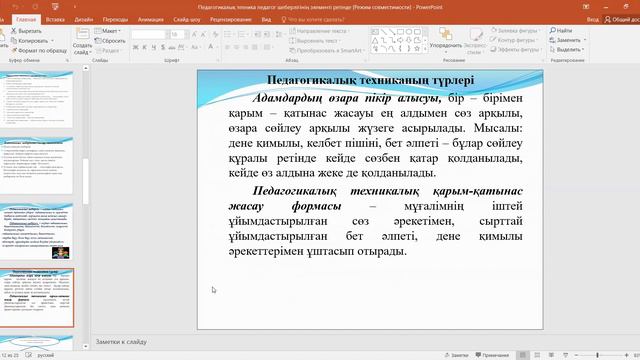
Task: Select the straight line shape
Action: point(383,32)
